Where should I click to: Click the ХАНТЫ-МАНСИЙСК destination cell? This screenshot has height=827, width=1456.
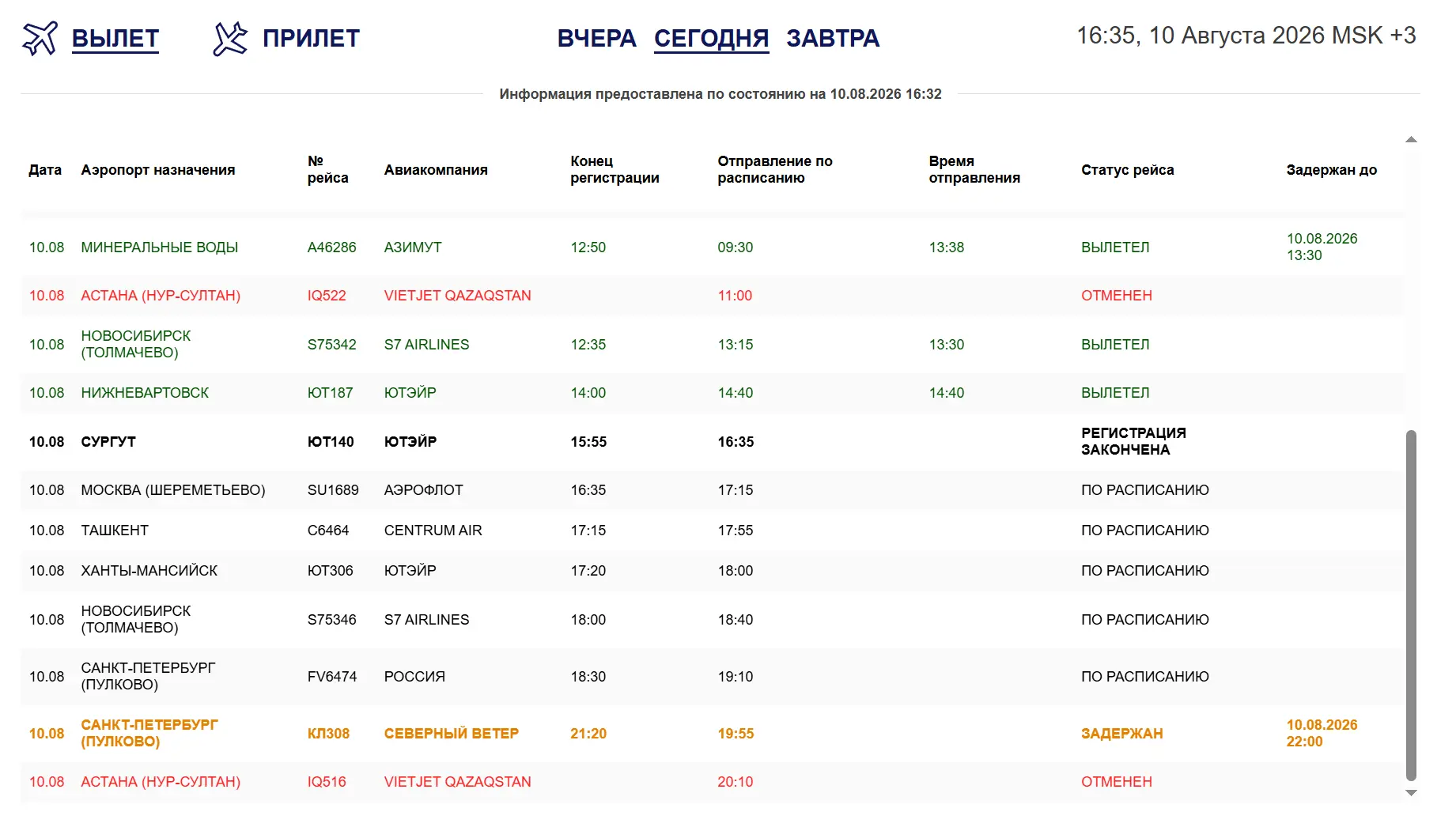(x=149, y=571)
